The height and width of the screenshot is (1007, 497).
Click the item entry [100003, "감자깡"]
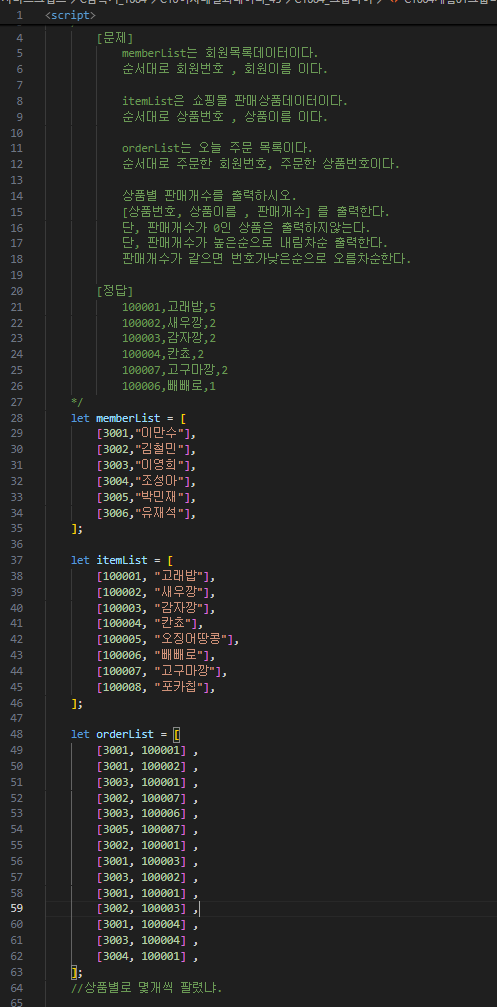tap(156, 608)
